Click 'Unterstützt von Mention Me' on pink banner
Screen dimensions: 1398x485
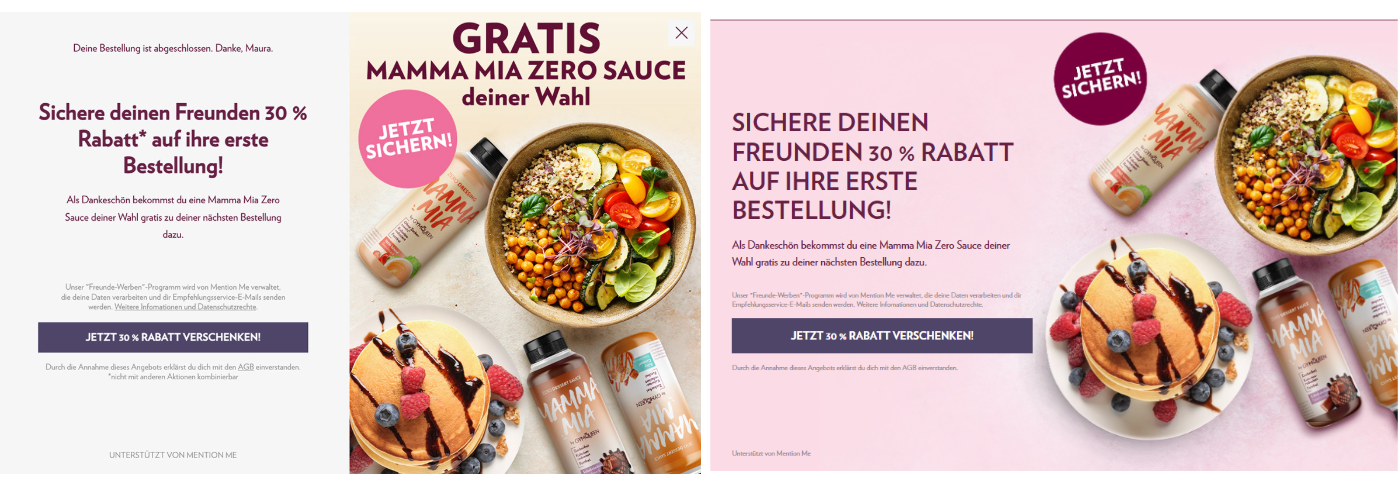click(771, 453)
